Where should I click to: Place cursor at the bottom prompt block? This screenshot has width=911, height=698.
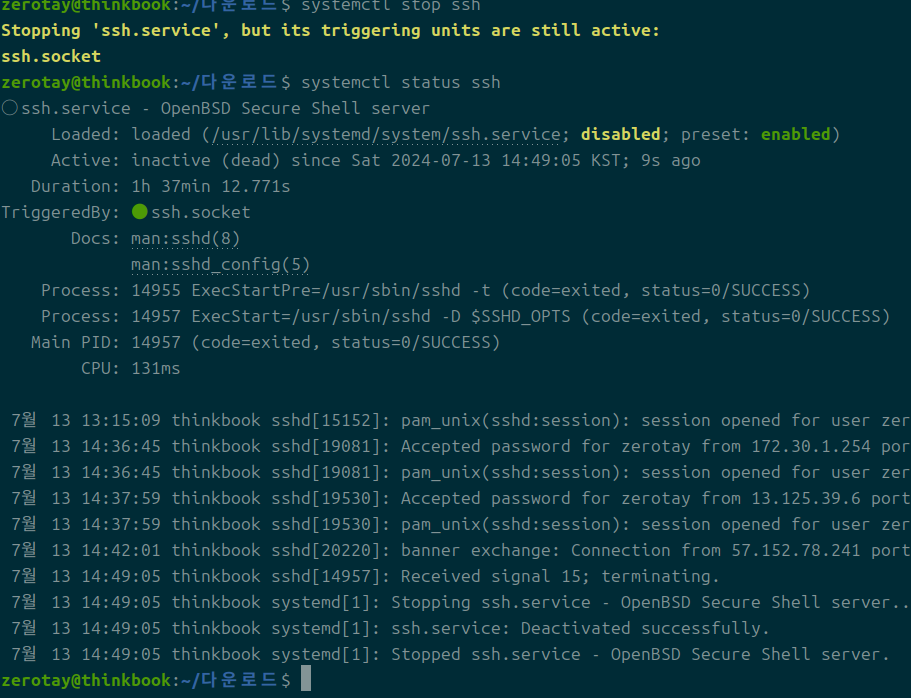306,680
